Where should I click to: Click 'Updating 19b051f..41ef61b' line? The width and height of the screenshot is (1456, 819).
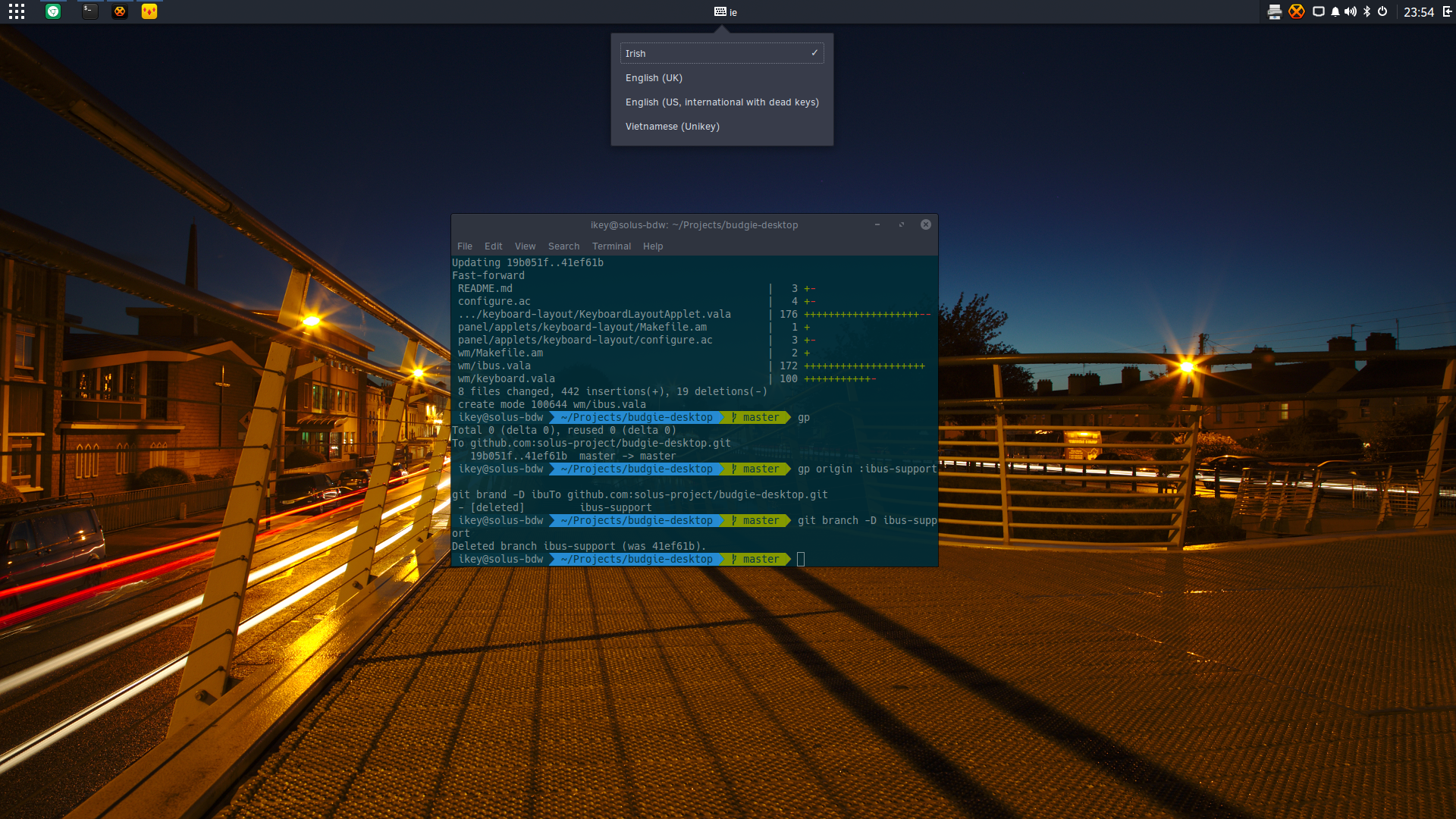click(528, 263)
